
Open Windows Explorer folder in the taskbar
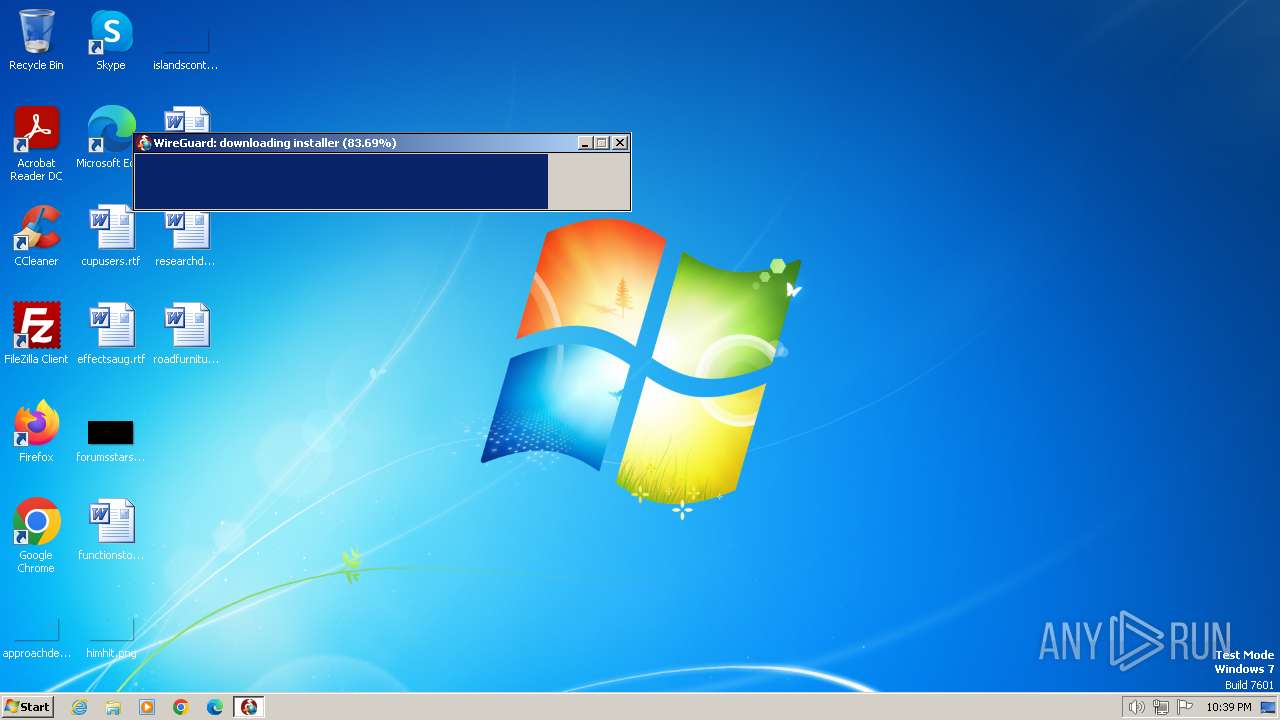pyautogui.click(x=113, y=707)
